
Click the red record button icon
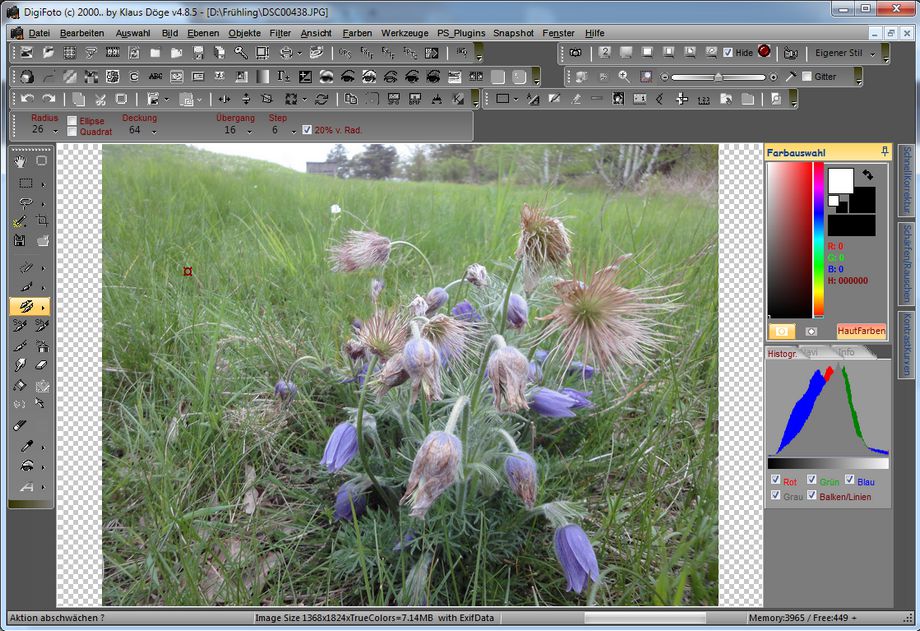click(764, 52)
